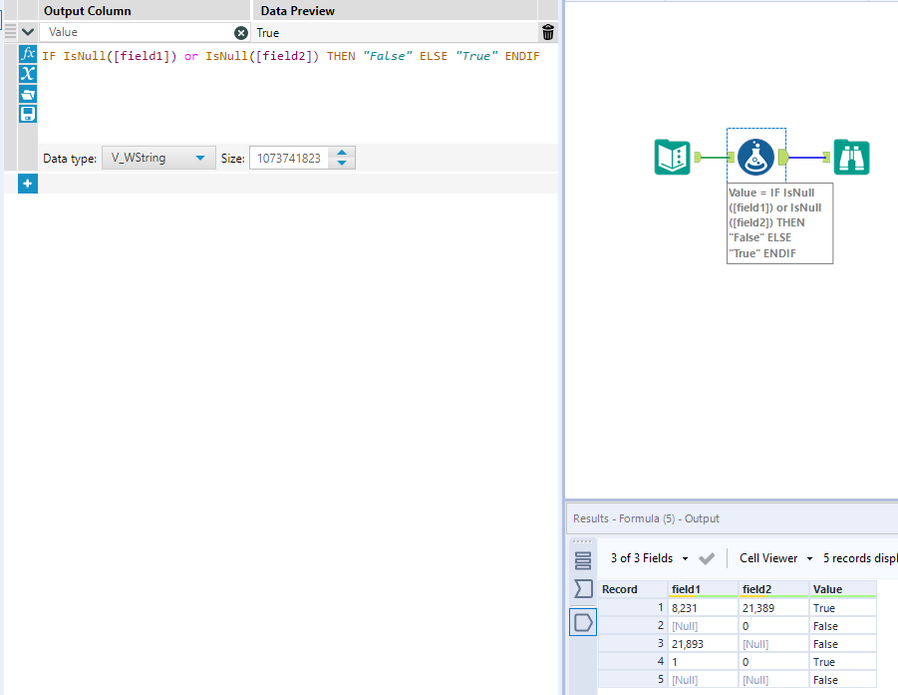The width and height of the screenshot is (898, 695).
Task: Click the Size input field
Action: click(289, 158)
